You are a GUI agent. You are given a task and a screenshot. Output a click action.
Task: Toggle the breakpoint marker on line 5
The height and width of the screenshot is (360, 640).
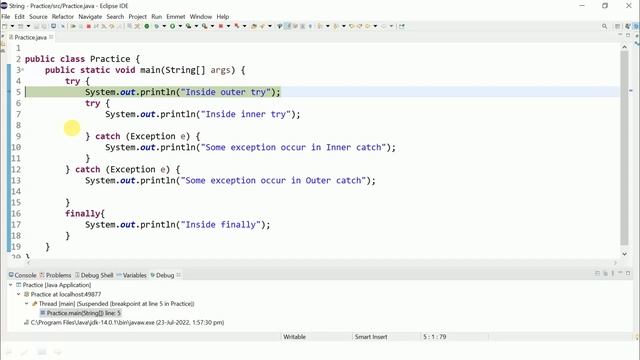[9, 92]
